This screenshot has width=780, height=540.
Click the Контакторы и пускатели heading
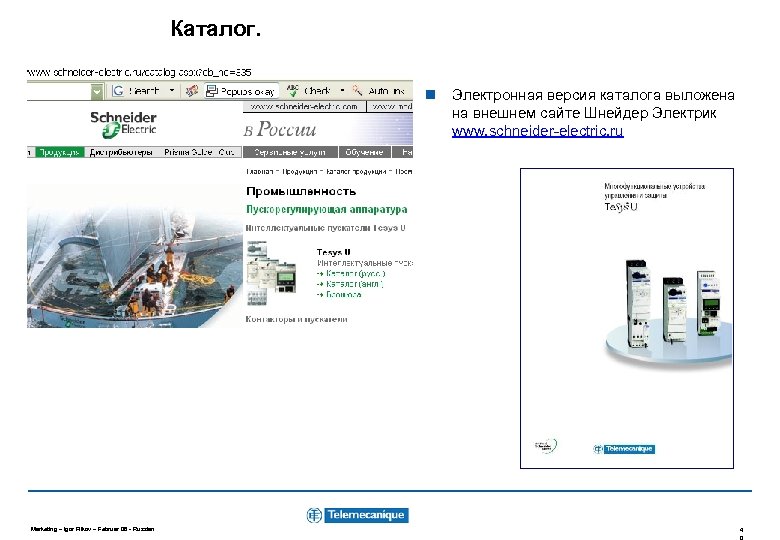click(x=296, y=319)
